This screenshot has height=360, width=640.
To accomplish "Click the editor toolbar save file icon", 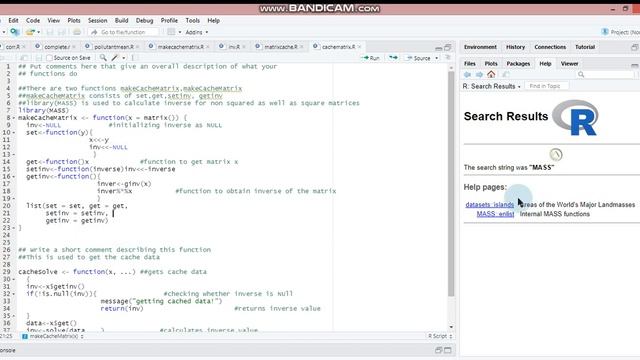I will coord(38,58).
